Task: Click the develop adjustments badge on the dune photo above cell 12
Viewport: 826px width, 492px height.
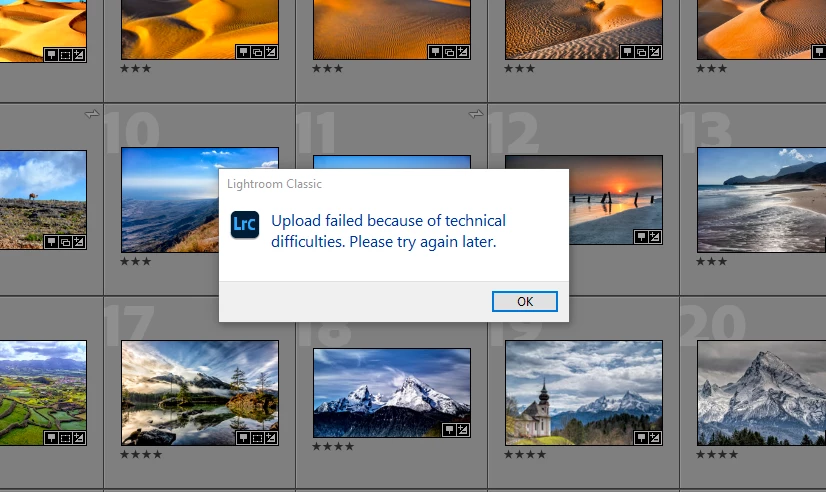Action: coord(655,52)
